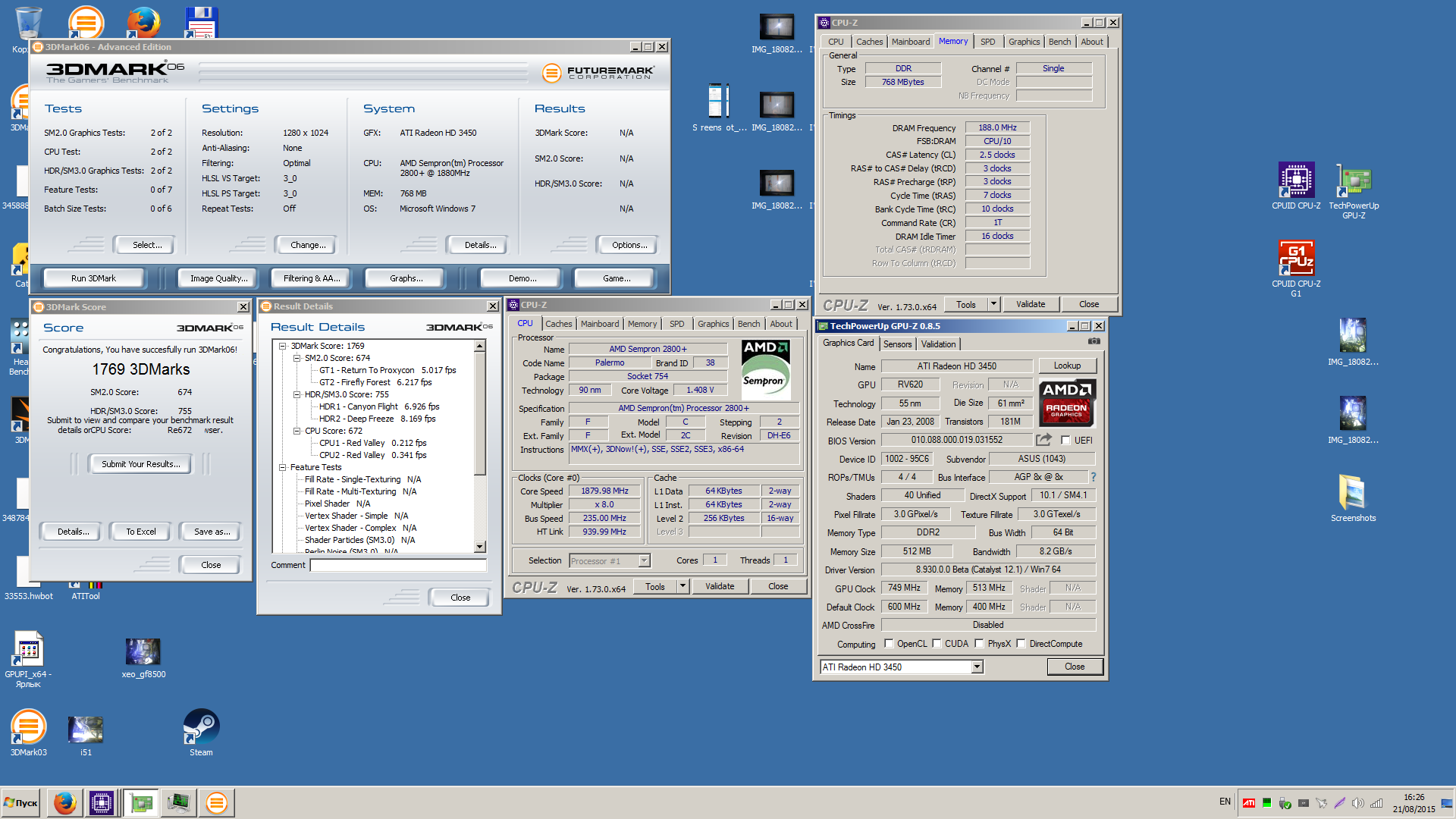This screenshot has width=1456, height=819.
Task: Click the BIOS share/export arrow icon in GPU-Z
Action: click(1044, 440)
